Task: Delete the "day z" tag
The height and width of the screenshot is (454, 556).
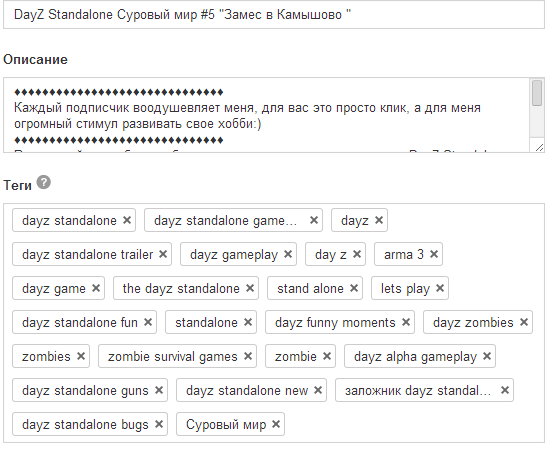Action: tap(357, 254)
